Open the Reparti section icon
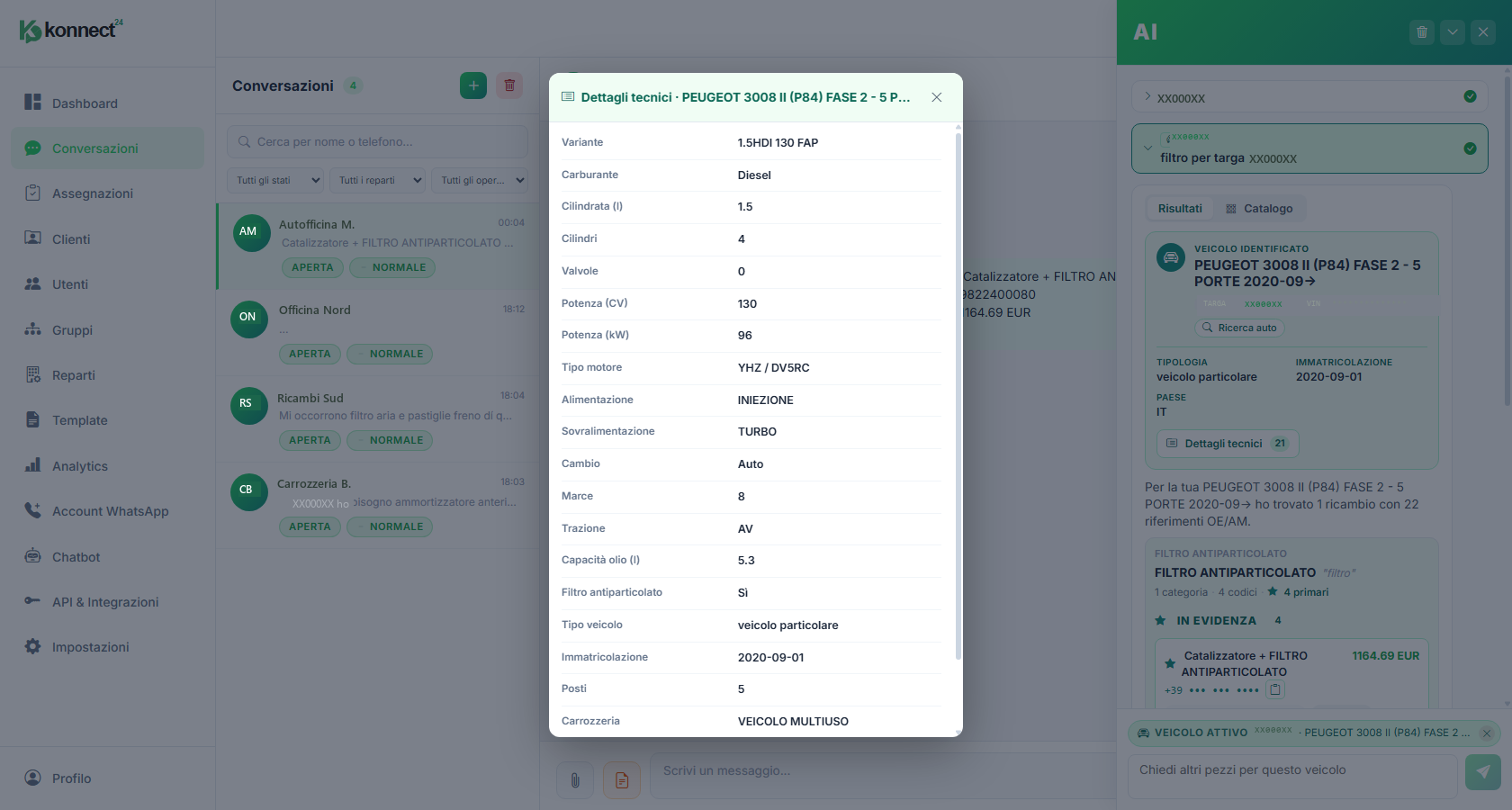 point(33,374)
